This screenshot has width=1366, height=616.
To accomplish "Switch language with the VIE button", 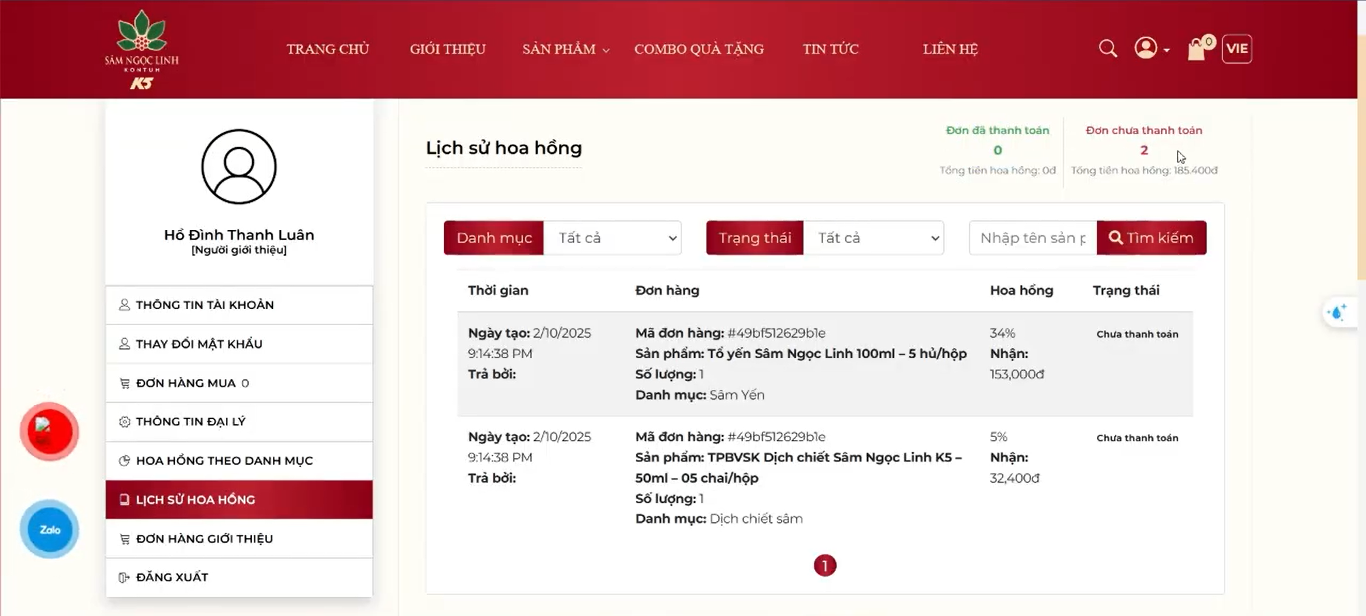I will pyautogui.click(x=1237, y=49).
